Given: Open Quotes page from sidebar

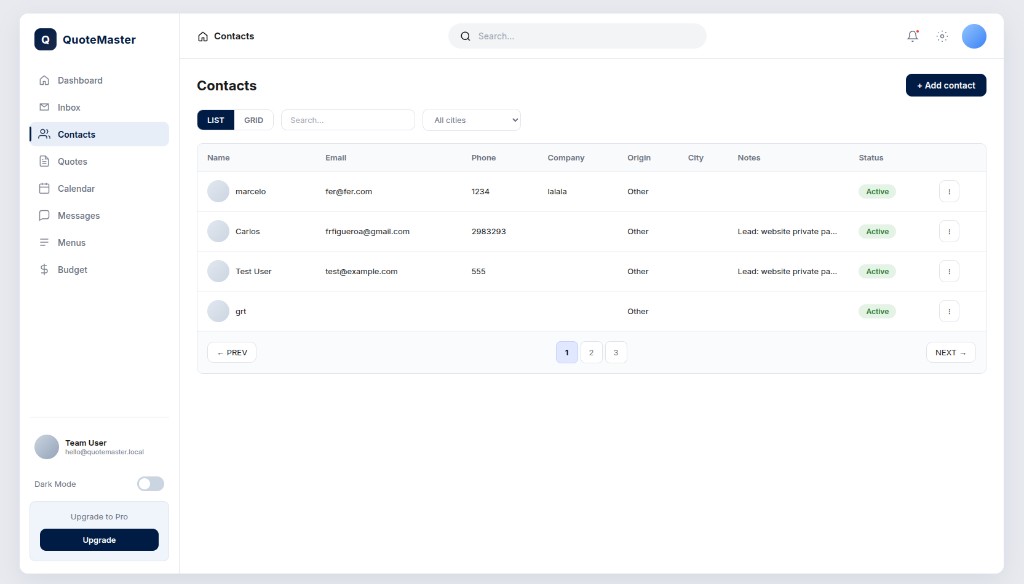Looking at the screenshot, I should [x=72, y=161].
